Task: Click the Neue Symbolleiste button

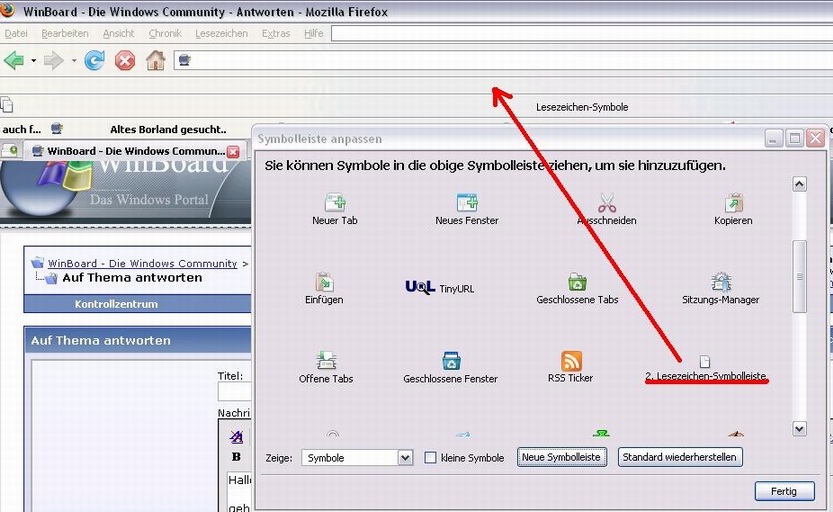Action: tap(562, 457)
